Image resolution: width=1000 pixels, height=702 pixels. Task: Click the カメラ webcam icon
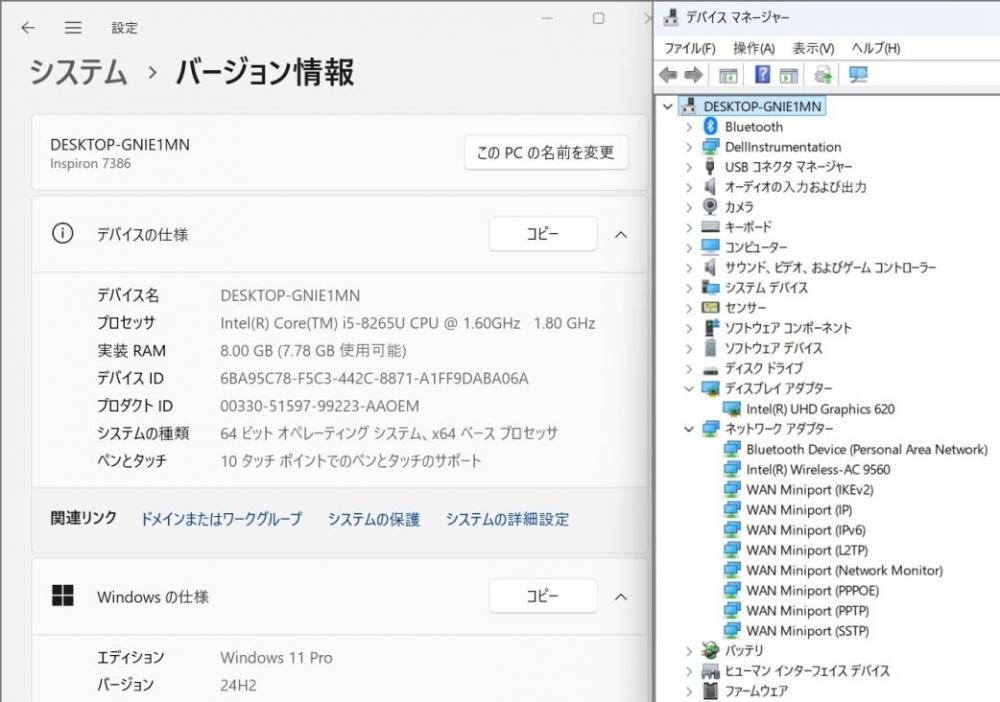710,207
